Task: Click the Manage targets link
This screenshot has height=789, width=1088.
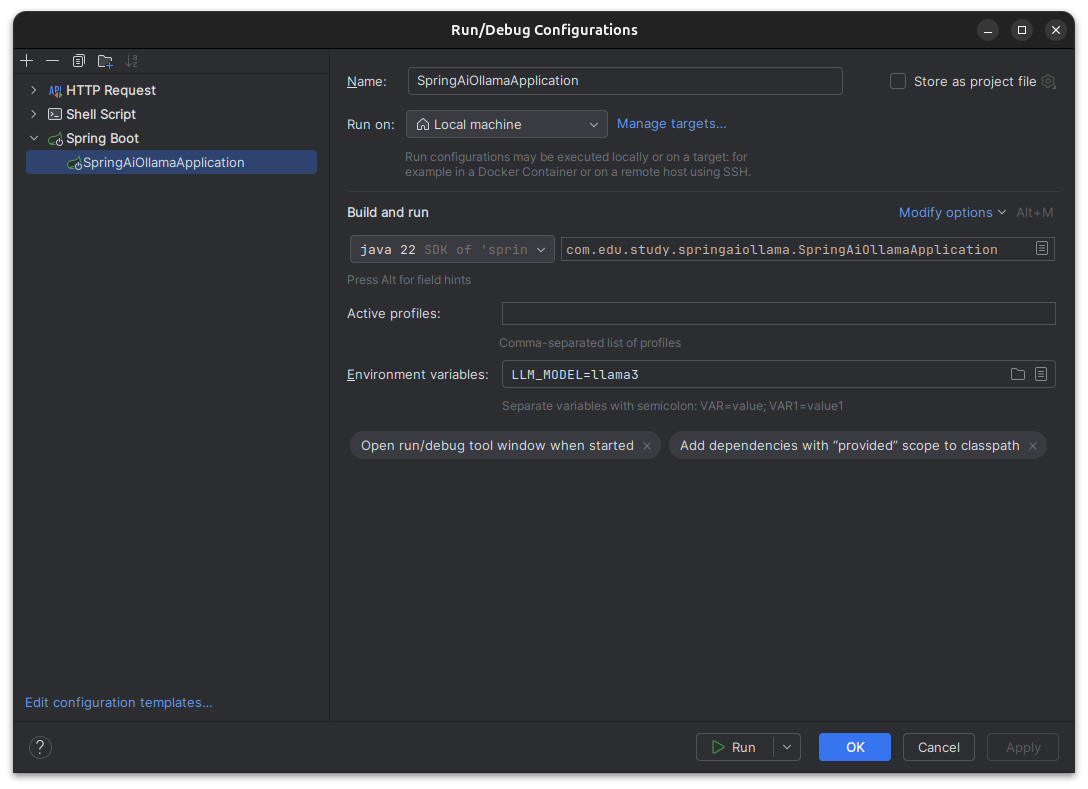Action: click(x=672, y=124)
